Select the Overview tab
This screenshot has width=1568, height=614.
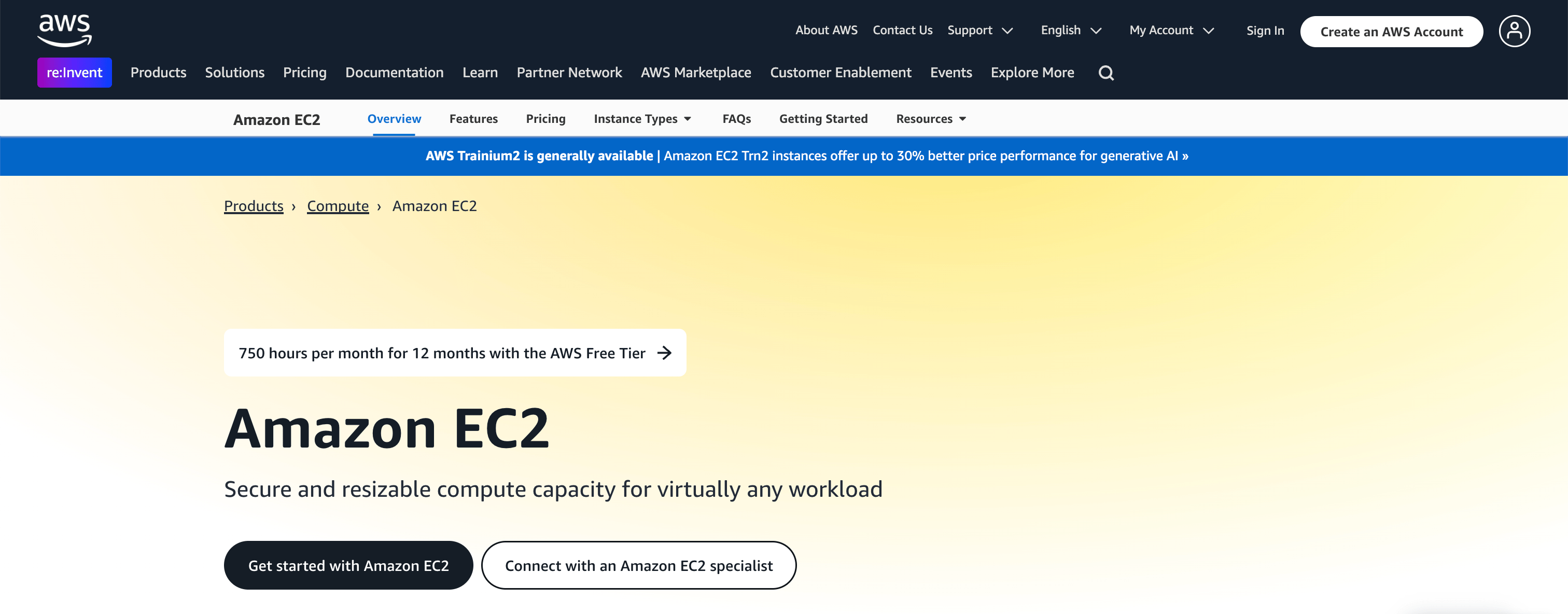point(394,119)
